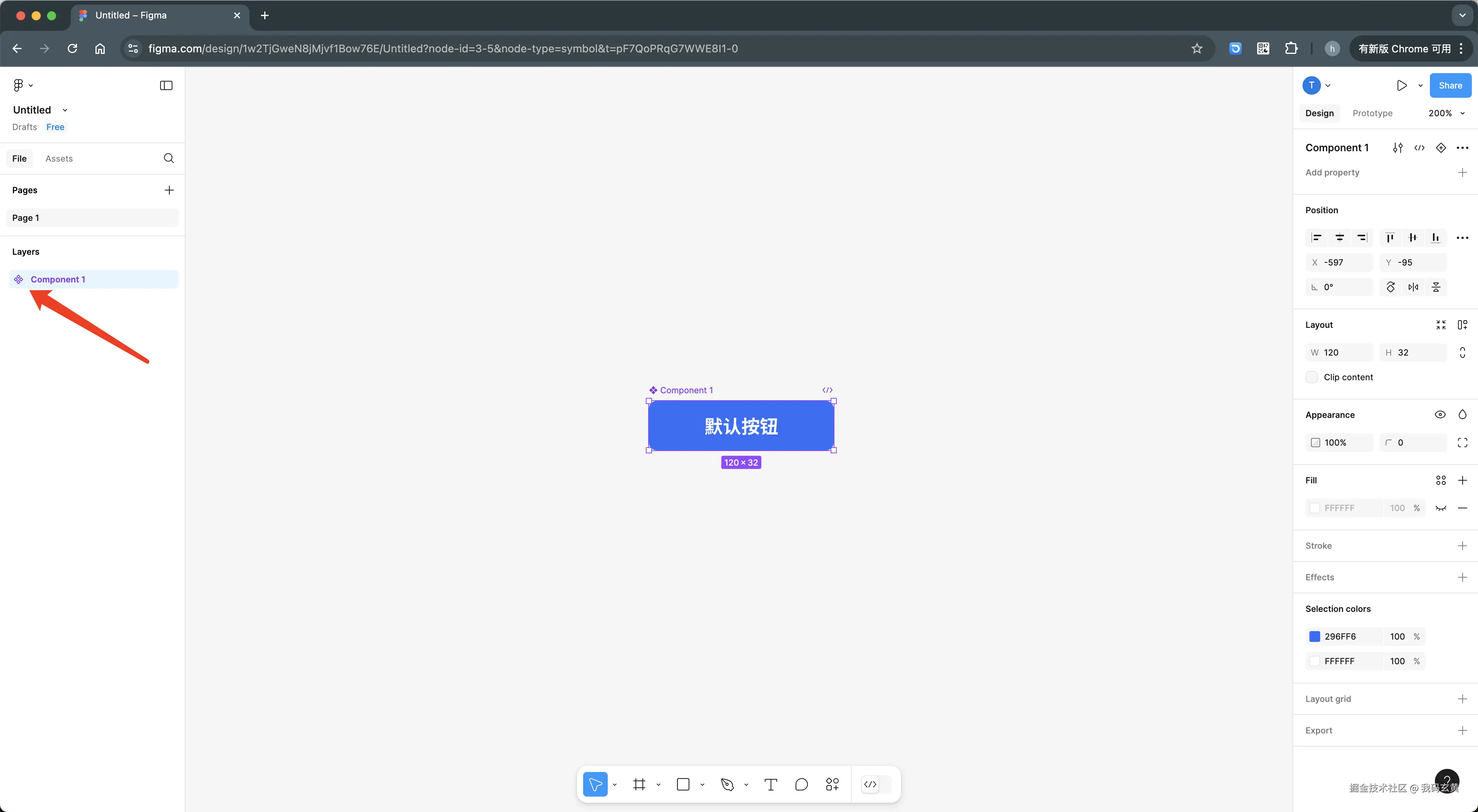Select the Comment tool
1478x812 pixels.
click(x=801, y=784)
